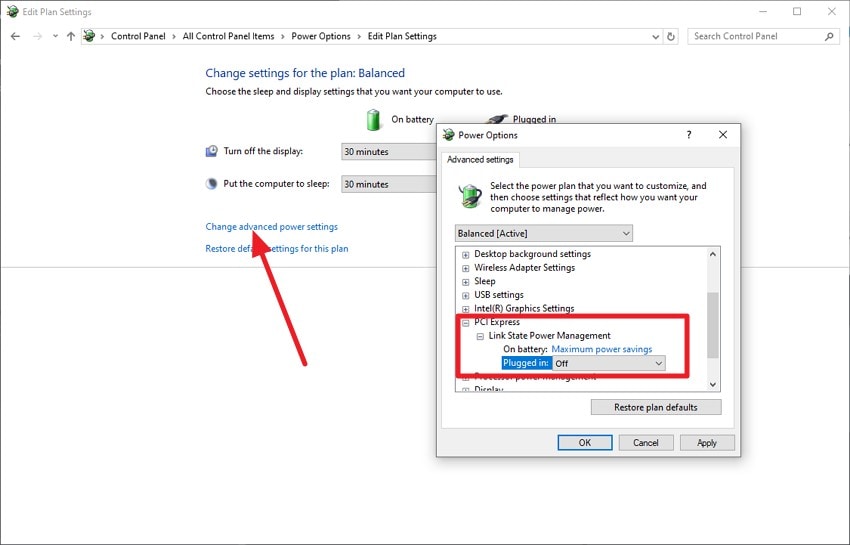Image resolution: width=850 pixels, height=545 pixels.
Task: Select Wireless Adapter Settings row
Action: click(524, 267)
